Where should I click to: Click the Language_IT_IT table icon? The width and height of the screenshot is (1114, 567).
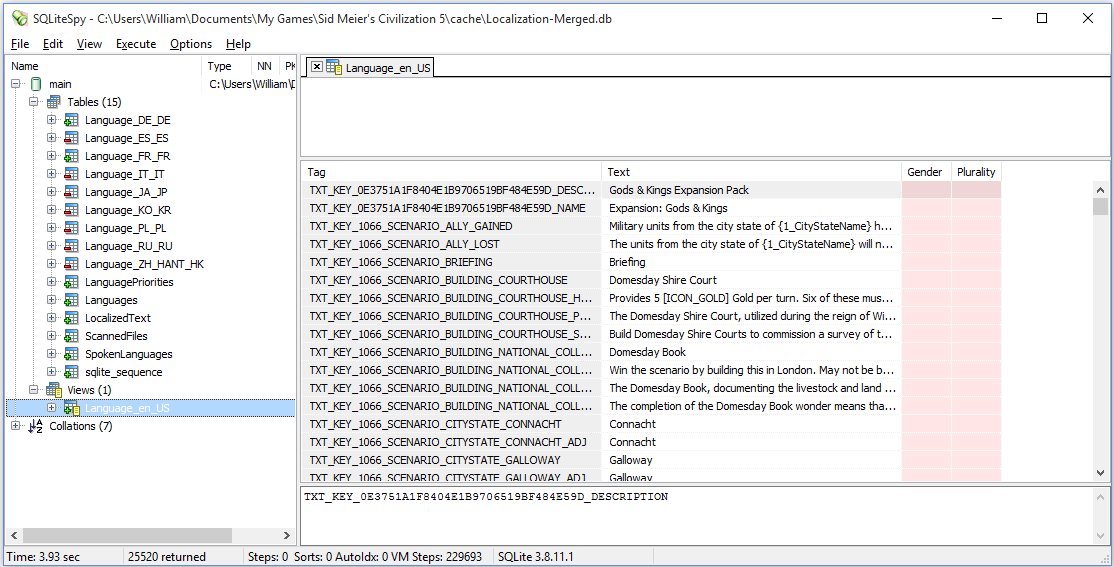(x=71, y=174)
